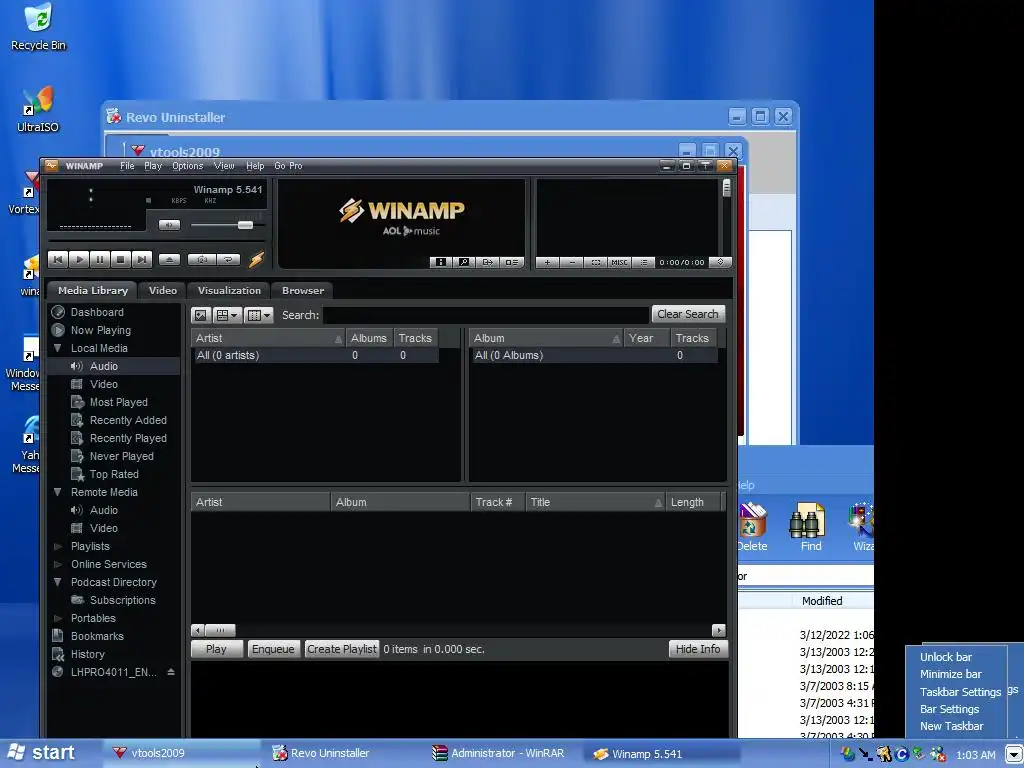This screenshot has width=1024, height=768.
Task: Switch to the Video tab
Action: 163,291
